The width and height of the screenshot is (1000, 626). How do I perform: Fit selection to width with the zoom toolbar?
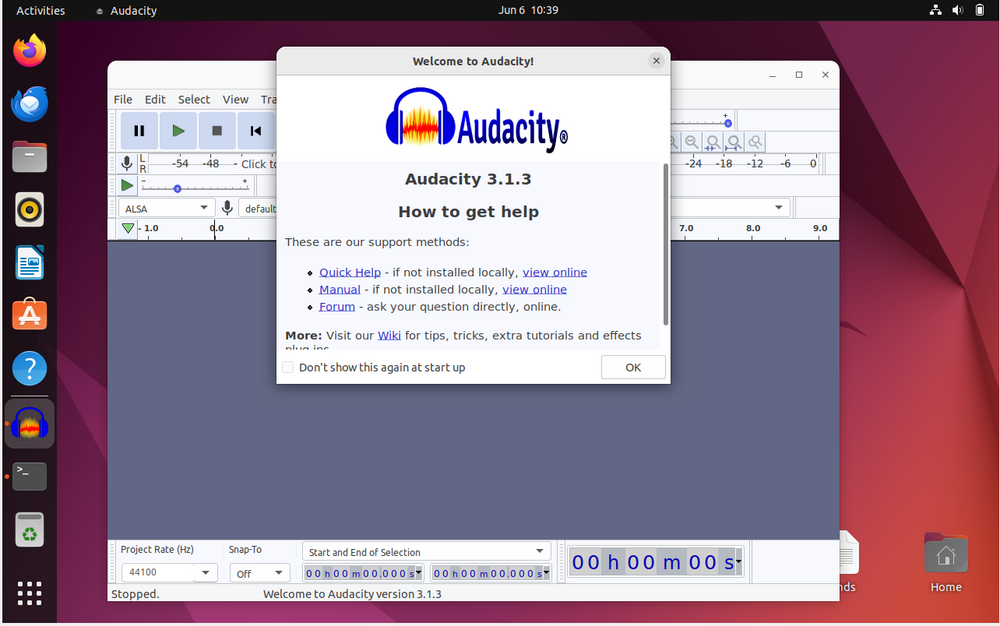click(712, 142)
